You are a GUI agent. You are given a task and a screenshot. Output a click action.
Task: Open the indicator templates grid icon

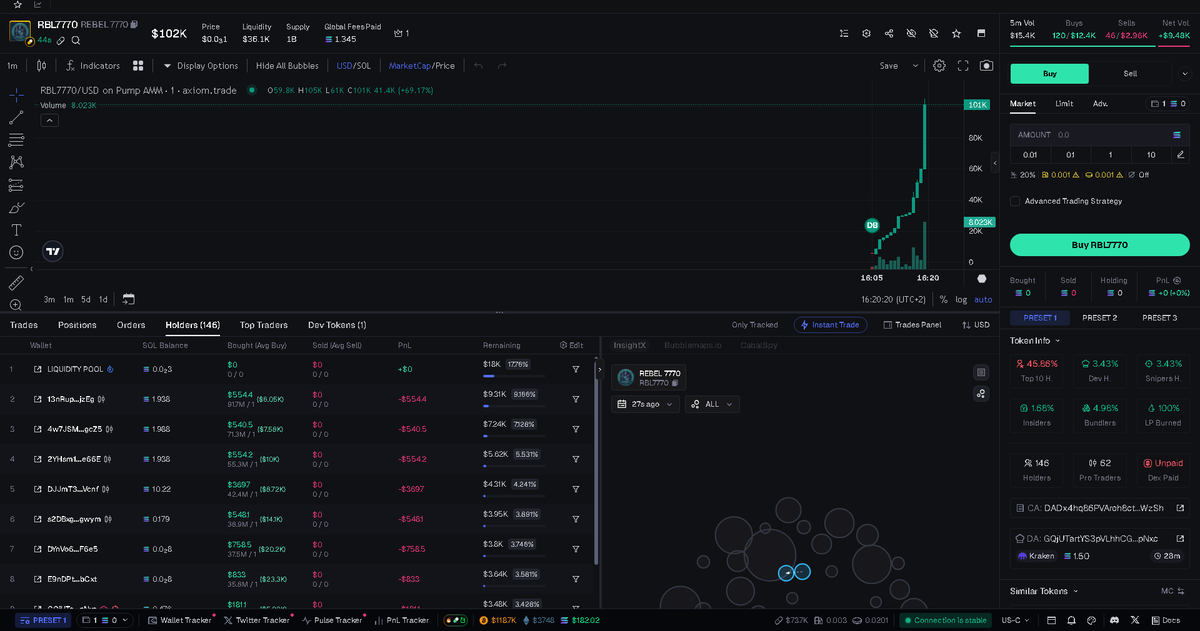click(138, 66)
